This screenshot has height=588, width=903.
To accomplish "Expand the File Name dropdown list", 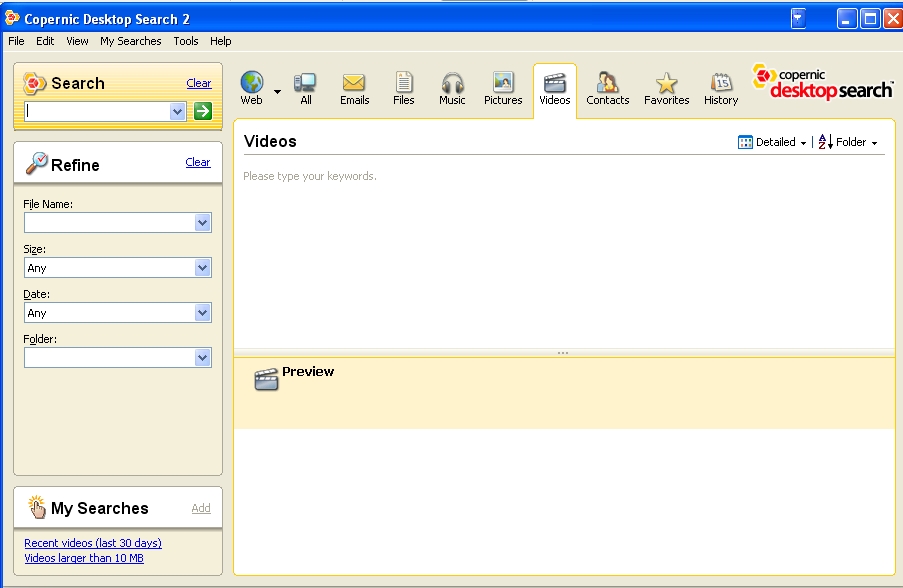I will click(x=202, y=223).
